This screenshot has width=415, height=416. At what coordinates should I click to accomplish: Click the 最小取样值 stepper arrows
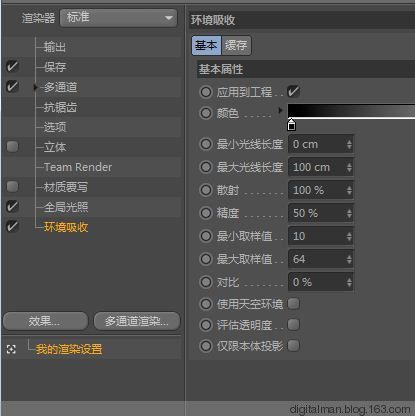[349, 236]
